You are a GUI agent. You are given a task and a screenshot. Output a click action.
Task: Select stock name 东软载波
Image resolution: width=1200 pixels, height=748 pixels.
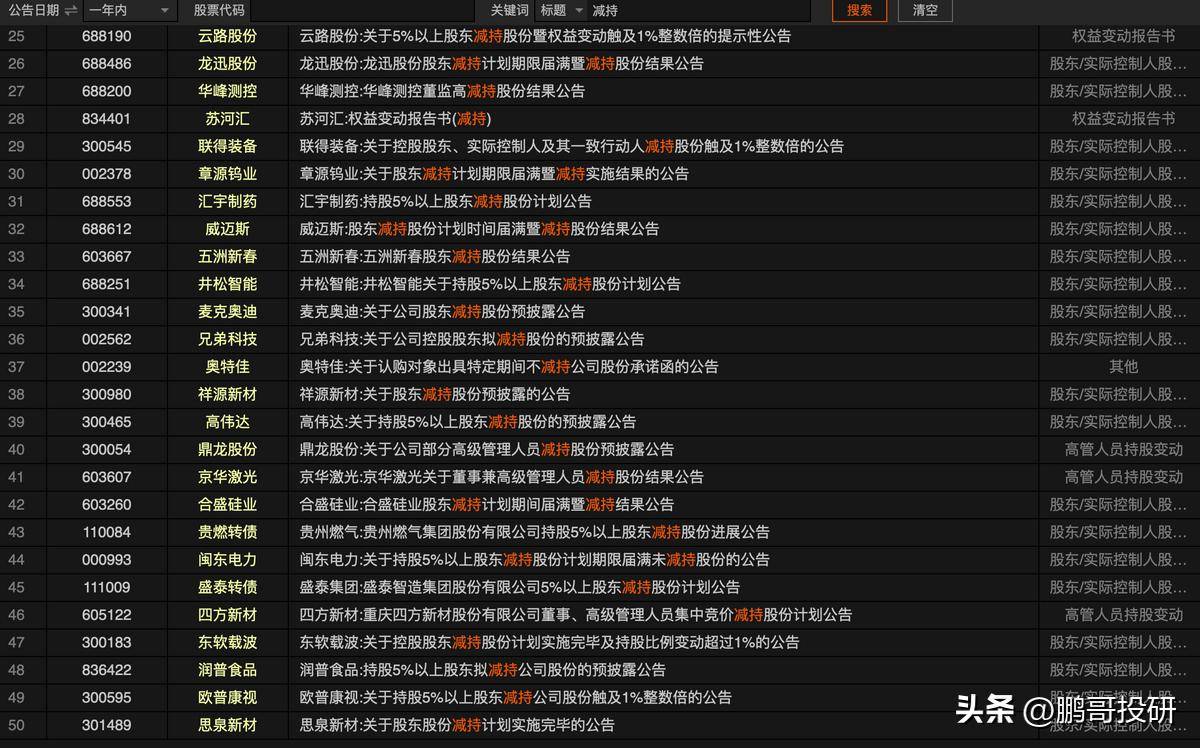[227, 642]
